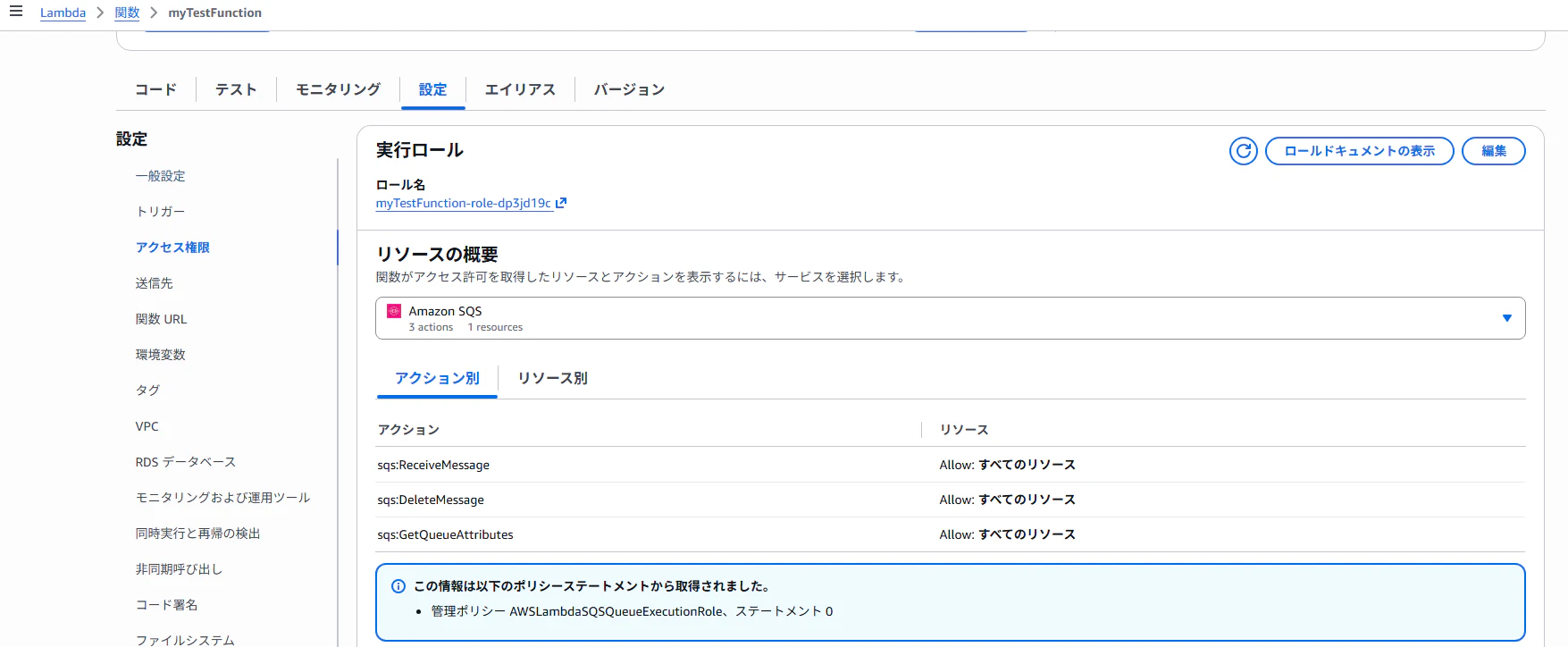Open VPC in settings sidebar
This screenshot has height=647, width=1568.
coord(147,426)
